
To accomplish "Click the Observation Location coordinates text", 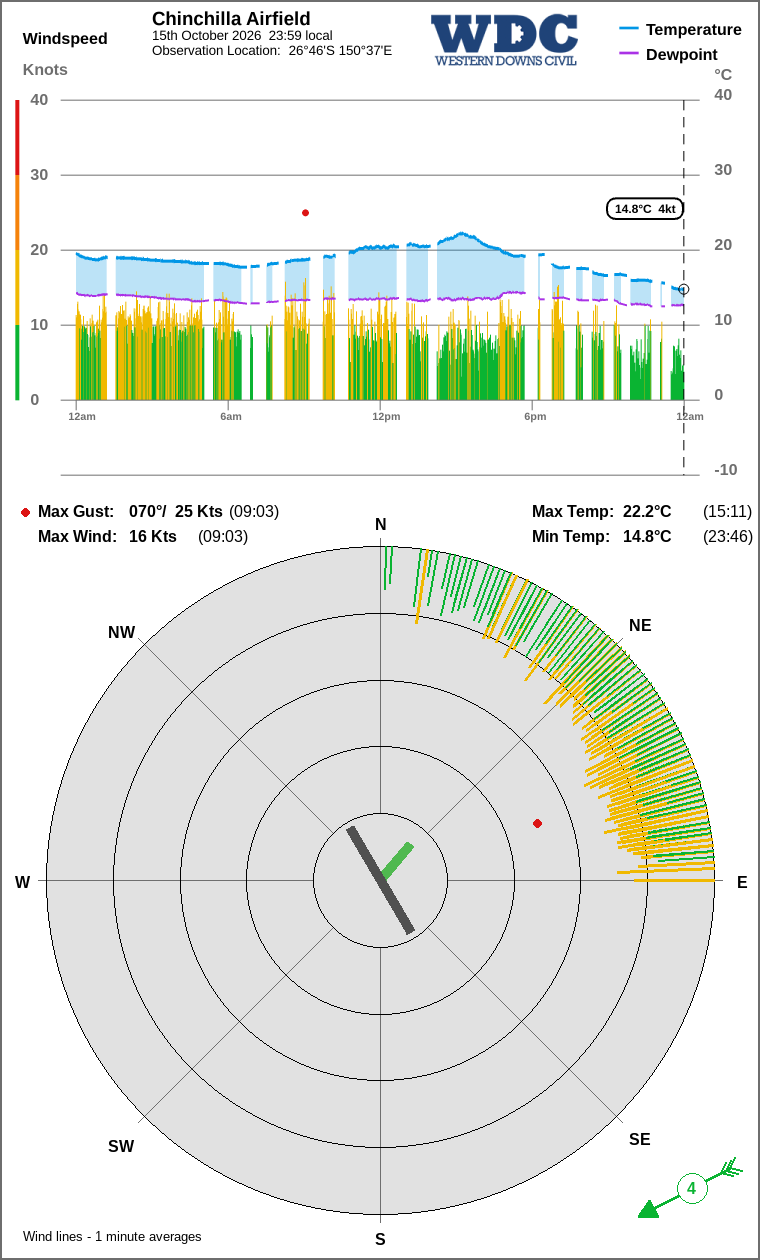I will click(272, 50).
